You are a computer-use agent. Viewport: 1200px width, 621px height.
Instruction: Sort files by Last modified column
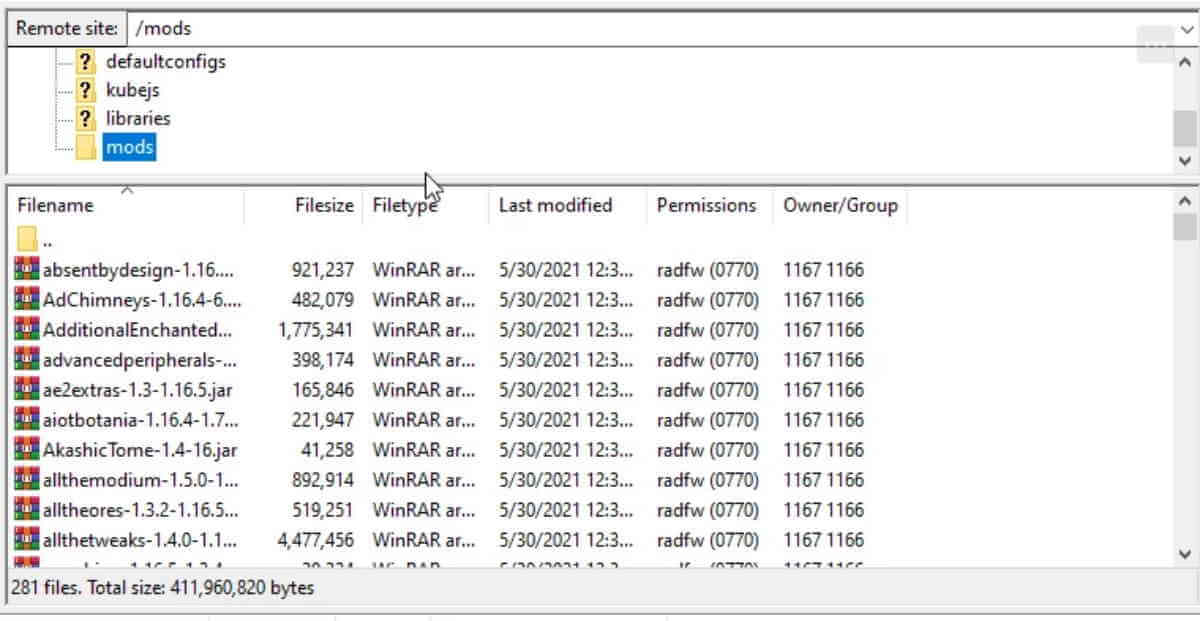click(x=555, y=205)
